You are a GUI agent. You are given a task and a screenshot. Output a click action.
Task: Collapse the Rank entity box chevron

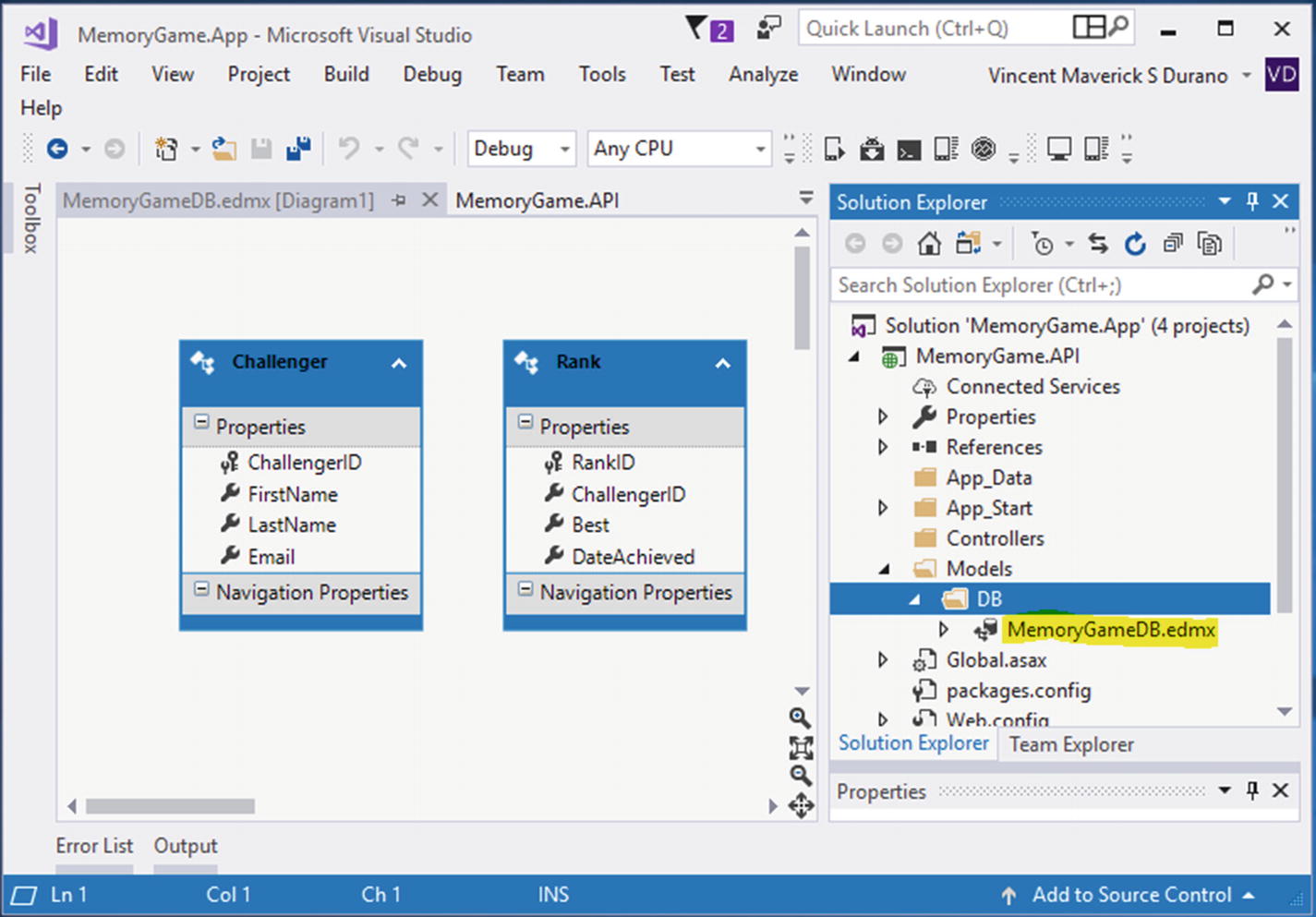click(723, 364)
